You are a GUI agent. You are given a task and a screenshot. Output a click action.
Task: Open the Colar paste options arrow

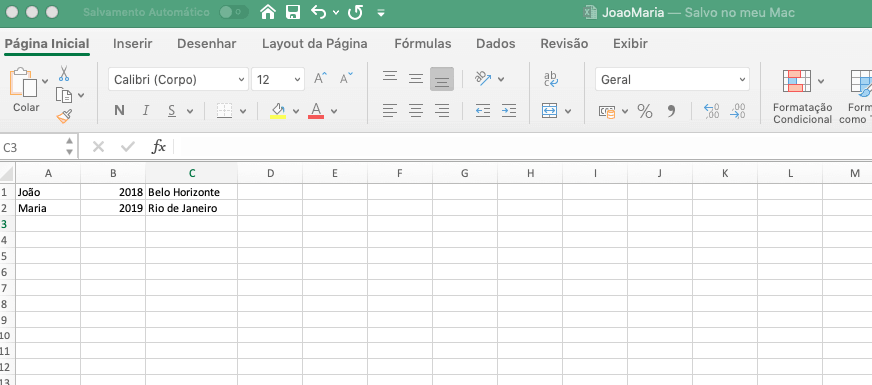(x=45, y=81)
